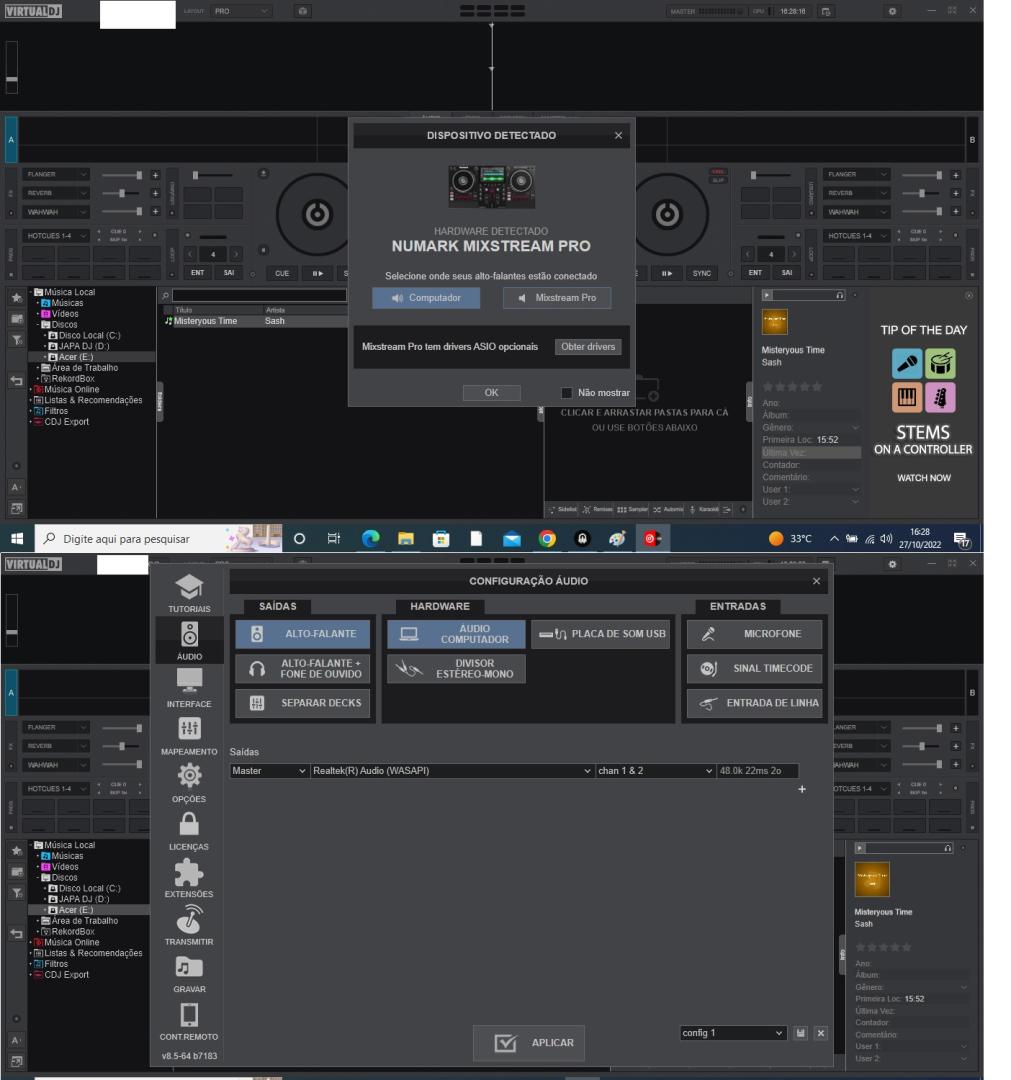Open Microsoft Edge from taskbar

point(371,539)
